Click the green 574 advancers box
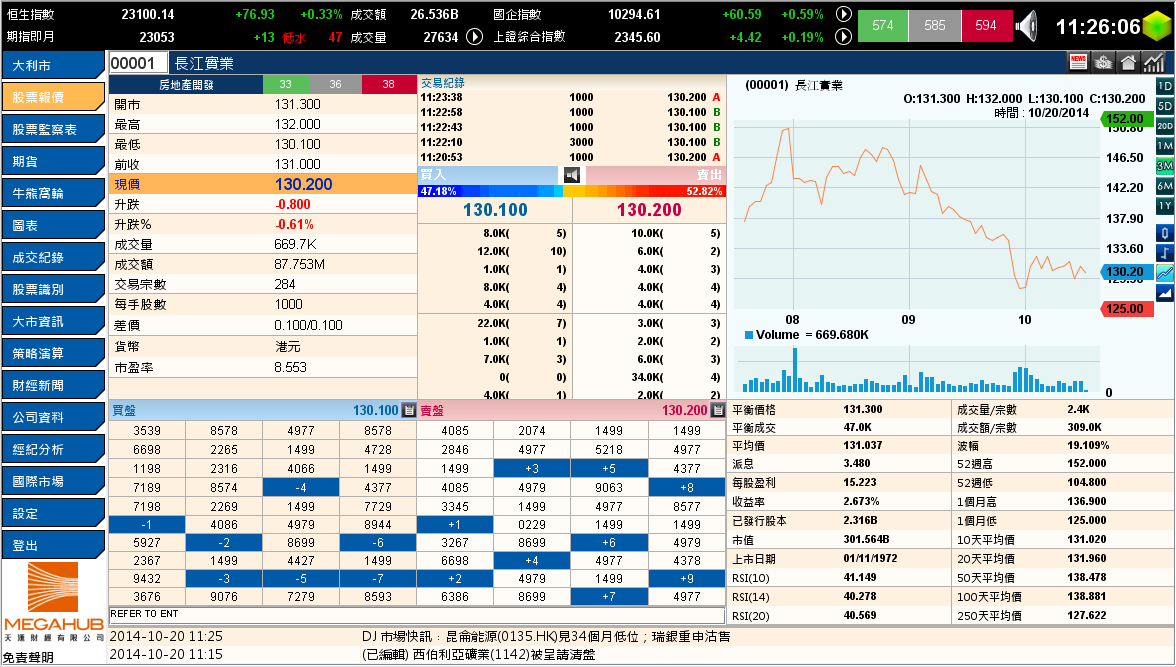 (883, 26)
